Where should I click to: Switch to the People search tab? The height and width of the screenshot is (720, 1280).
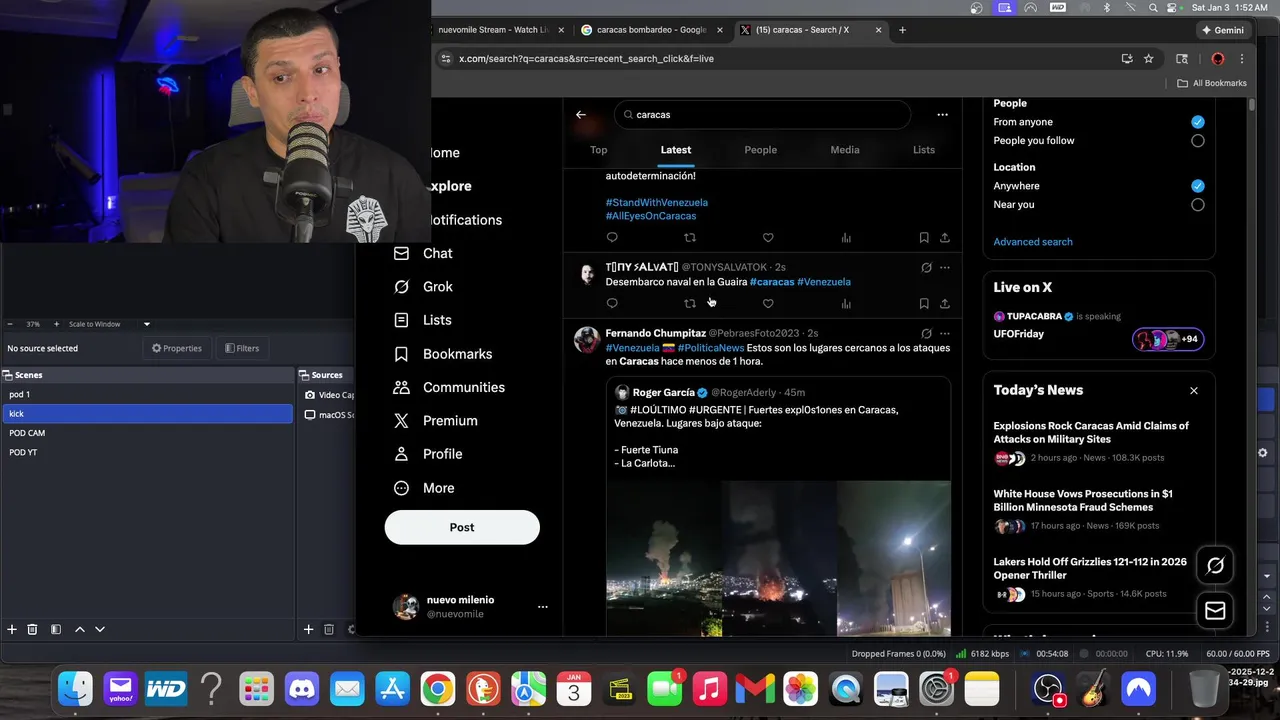point(760,150)
